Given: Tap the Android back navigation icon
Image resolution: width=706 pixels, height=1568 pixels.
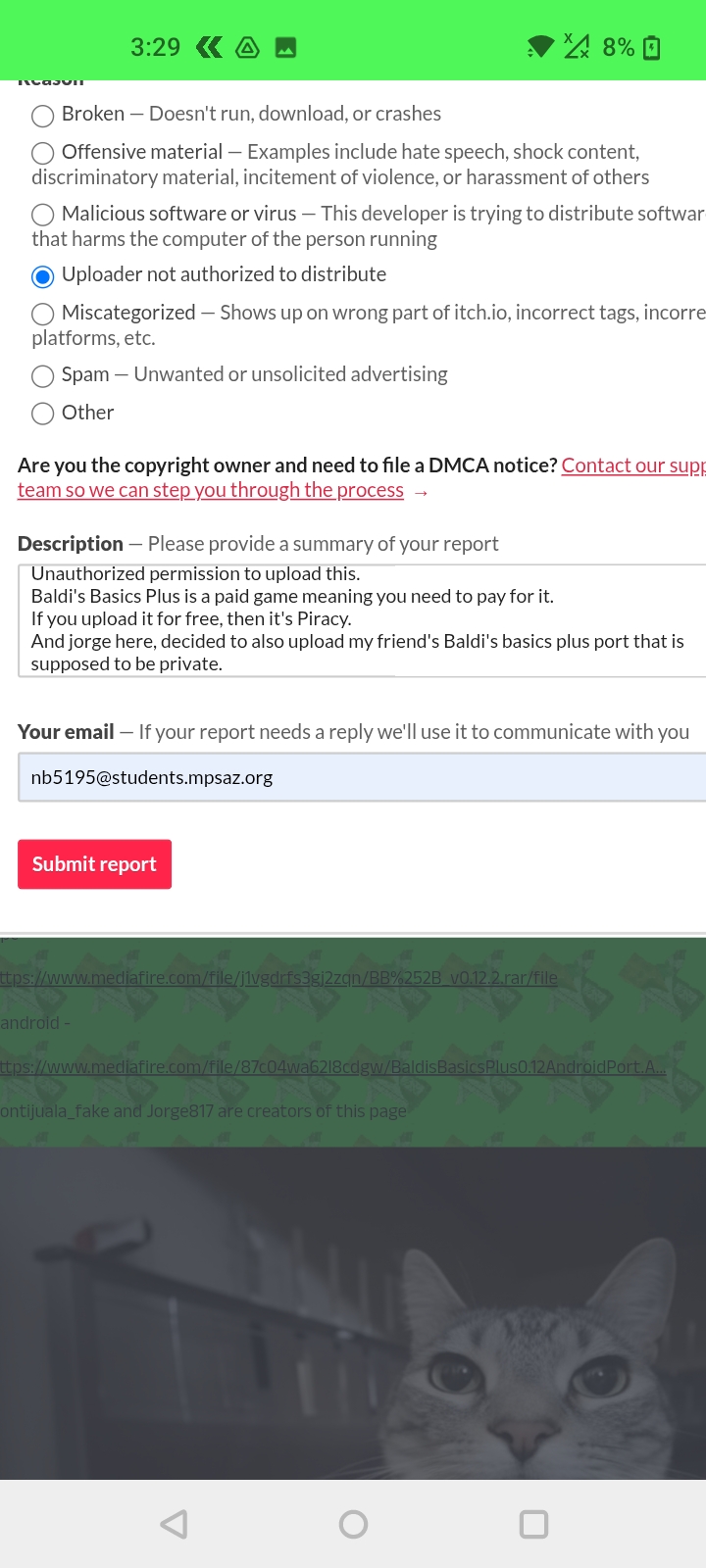Looking at the screenshot, I should (175, 1524).
